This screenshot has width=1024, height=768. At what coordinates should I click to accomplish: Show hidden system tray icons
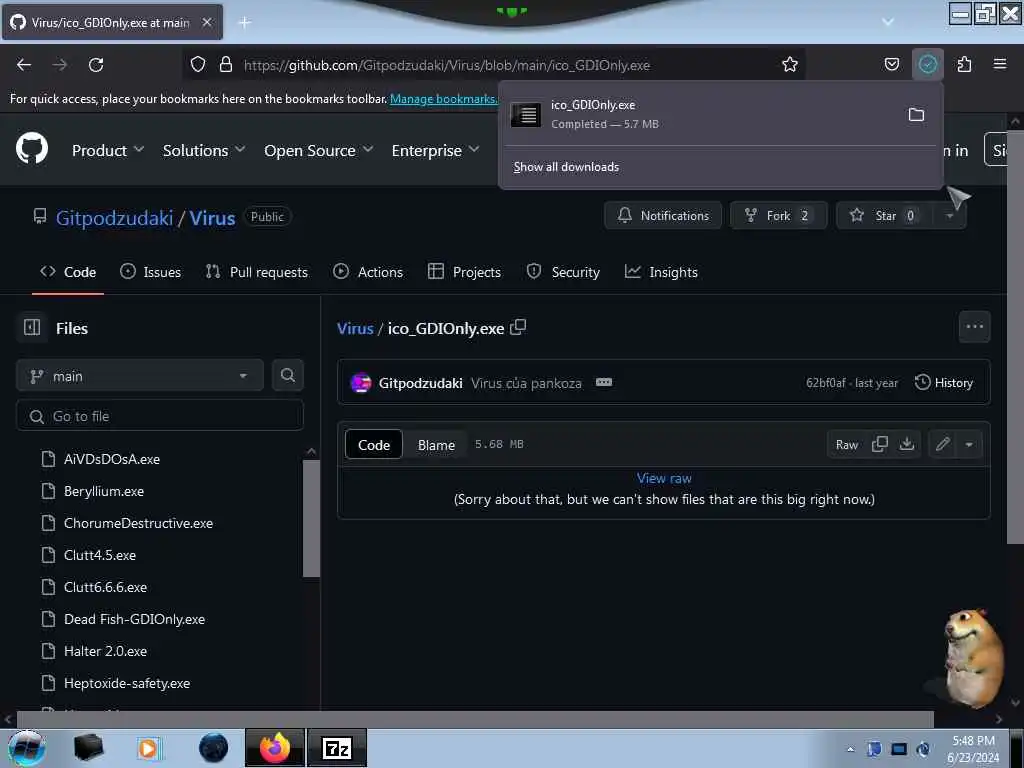850,749
